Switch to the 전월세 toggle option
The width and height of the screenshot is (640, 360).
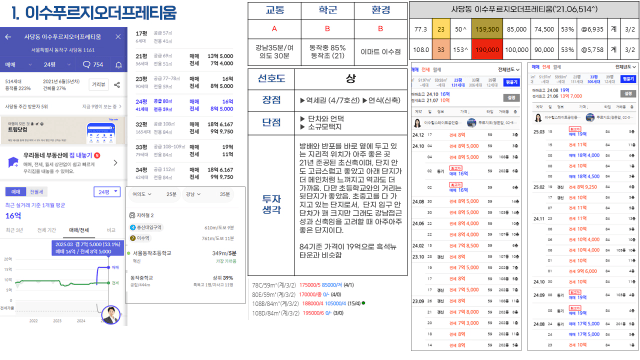pyautogui.click(x=36, y=192)
